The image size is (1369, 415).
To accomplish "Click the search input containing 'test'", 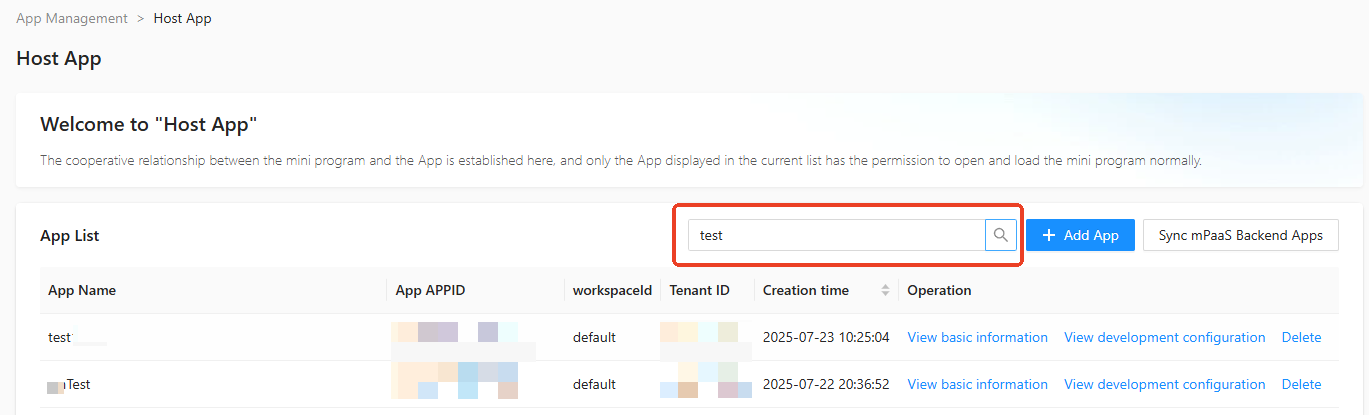I will (837, 235).
